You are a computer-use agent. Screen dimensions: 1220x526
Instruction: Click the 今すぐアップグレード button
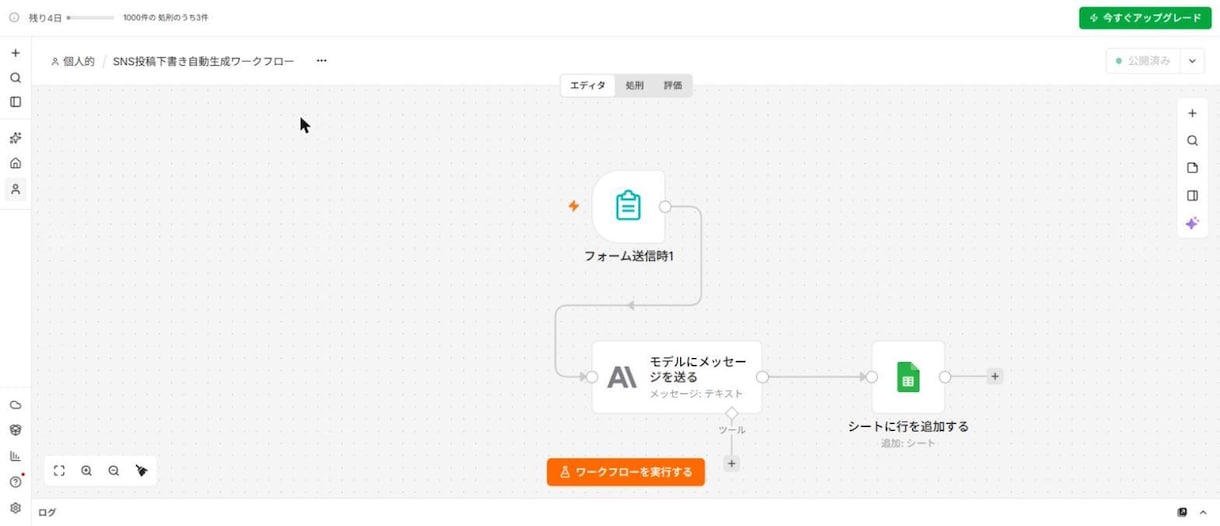click(1145, 18)
